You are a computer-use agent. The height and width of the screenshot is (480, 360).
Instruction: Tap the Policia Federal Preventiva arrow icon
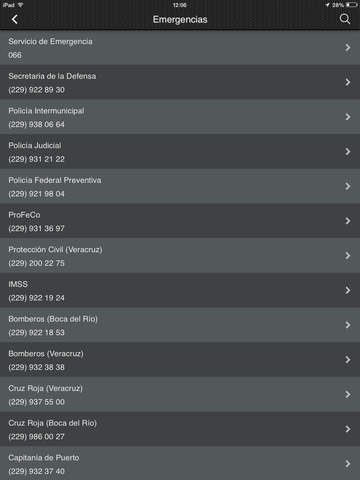348,186
